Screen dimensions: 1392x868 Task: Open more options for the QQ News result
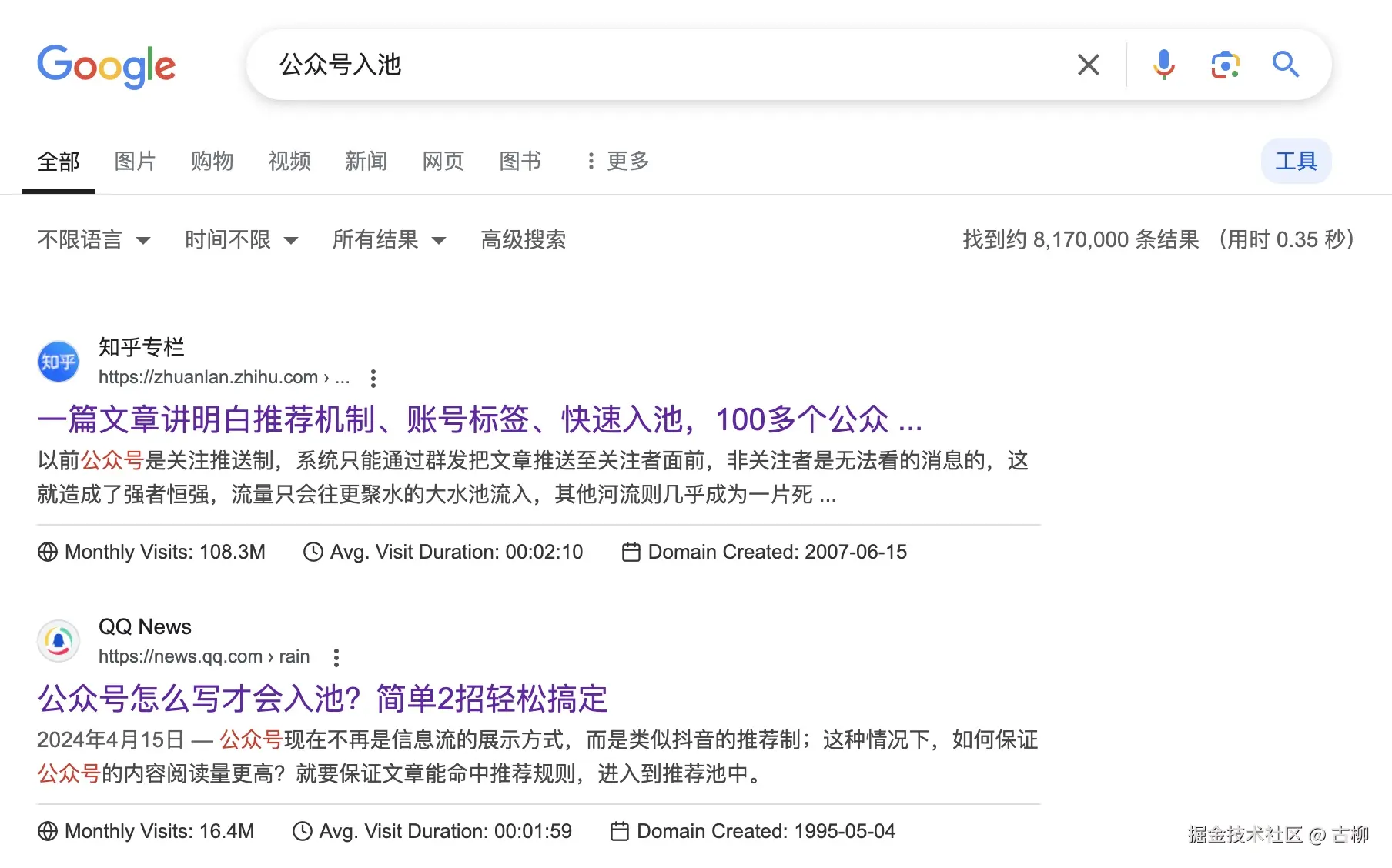(x=336, y=657)
